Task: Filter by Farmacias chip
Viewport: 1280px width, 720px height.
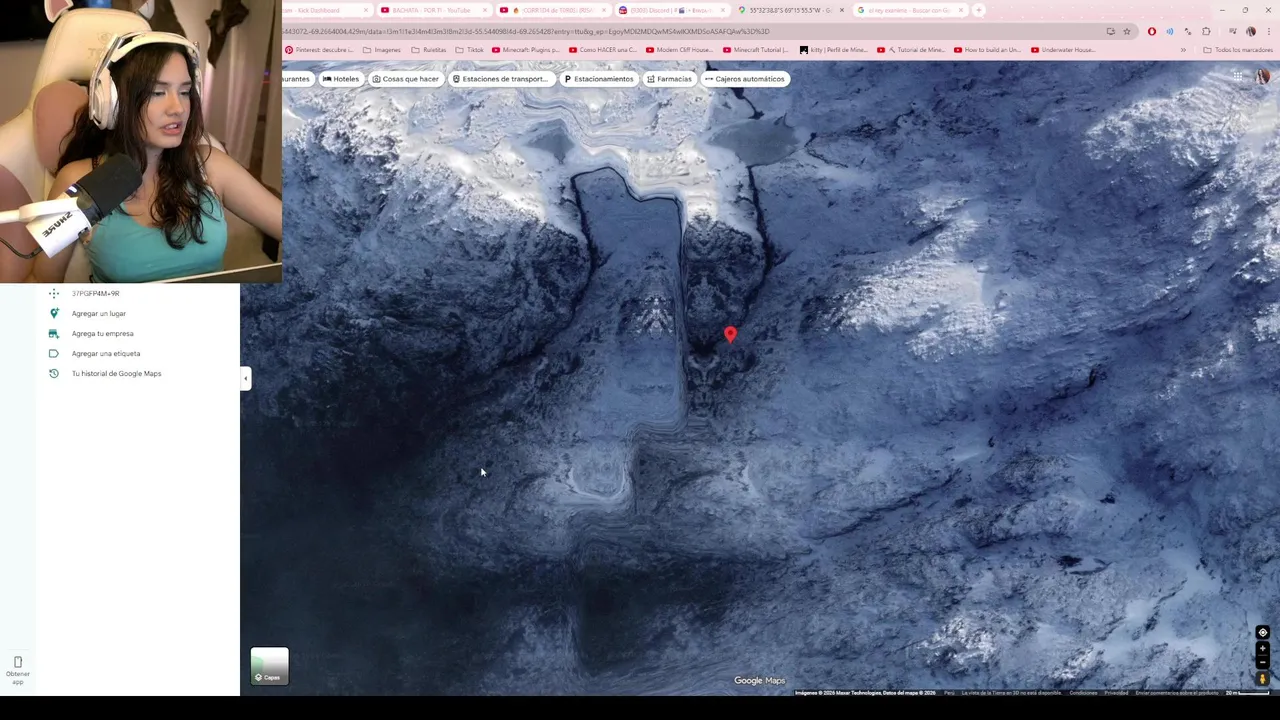Action: (x=669, y=79)
